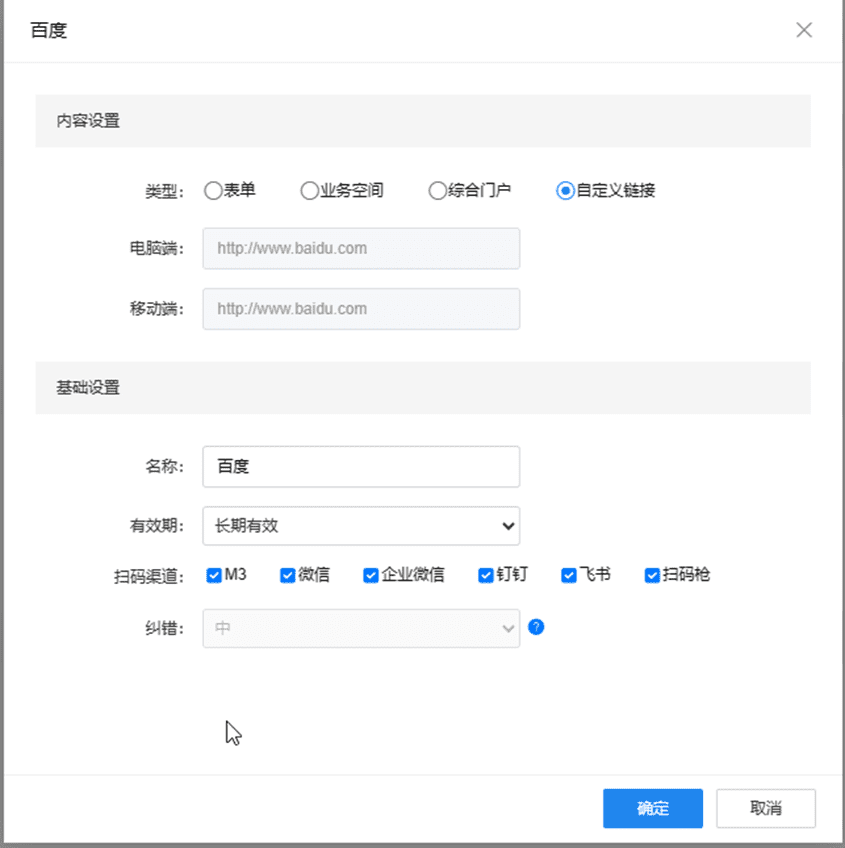Open the 有效期 dropdown showing 长期有效

click(x=361, y=526)
